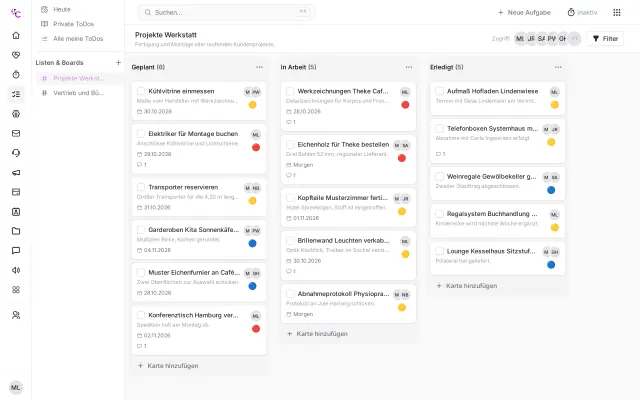The height and width of the screenshot is (400, 640).
Task: Tick Werkzeichnungen Theke checkbox
Action: [290, 91]
